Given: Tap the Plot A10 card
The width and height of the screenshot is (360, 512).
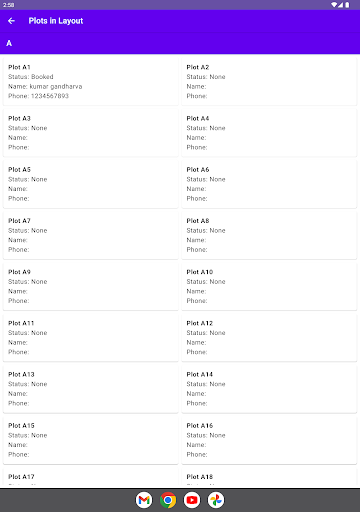Looking at the screenshot, I should tap(269, 286).
